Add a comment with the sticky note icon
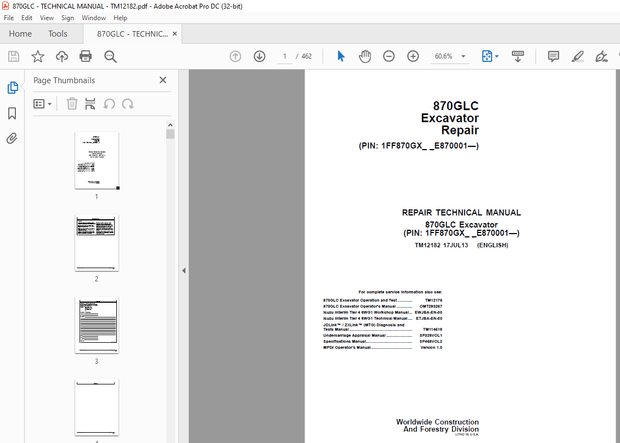 (553, 57)
